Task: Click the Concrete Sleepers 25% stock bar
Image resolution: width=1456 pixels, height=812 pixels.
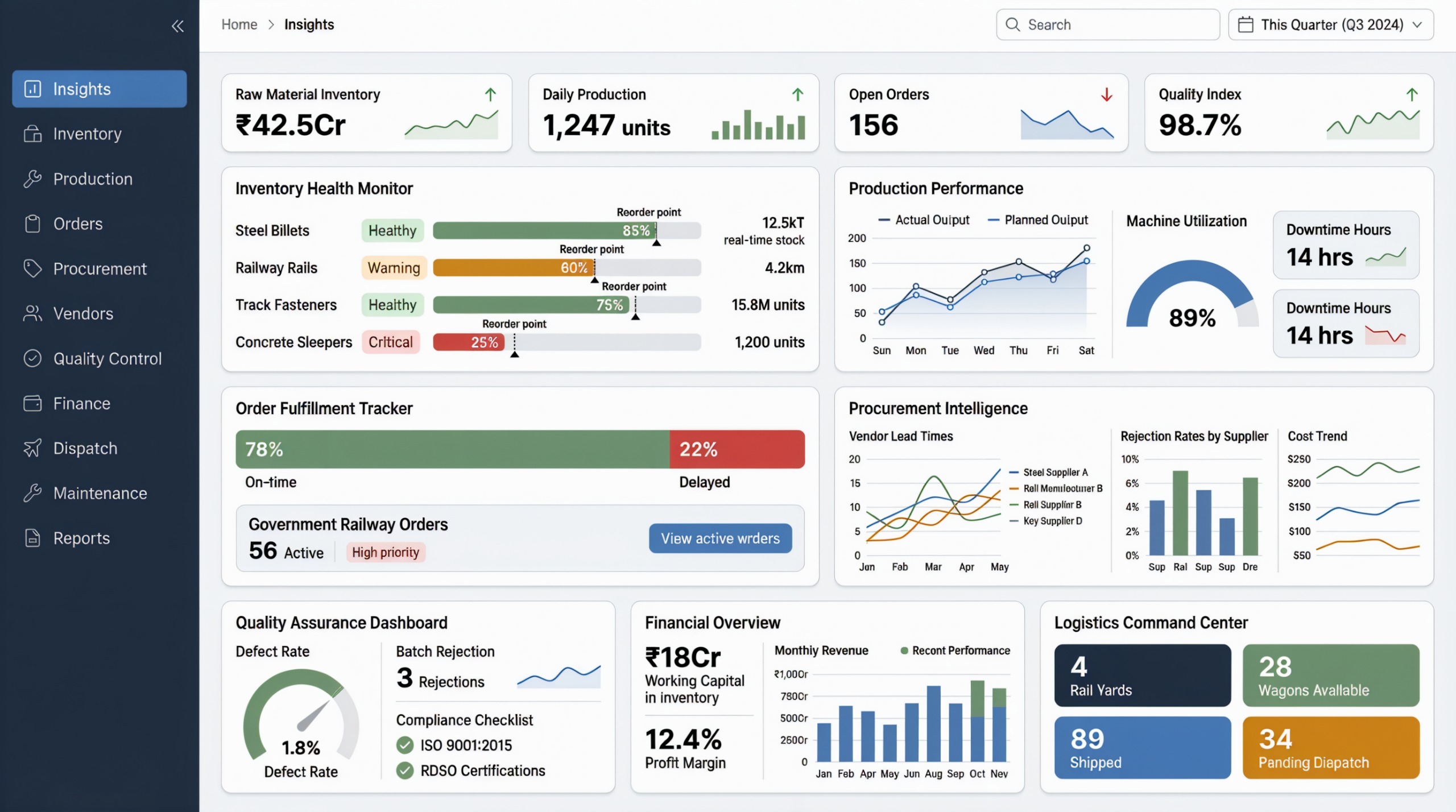Action: 469,342
